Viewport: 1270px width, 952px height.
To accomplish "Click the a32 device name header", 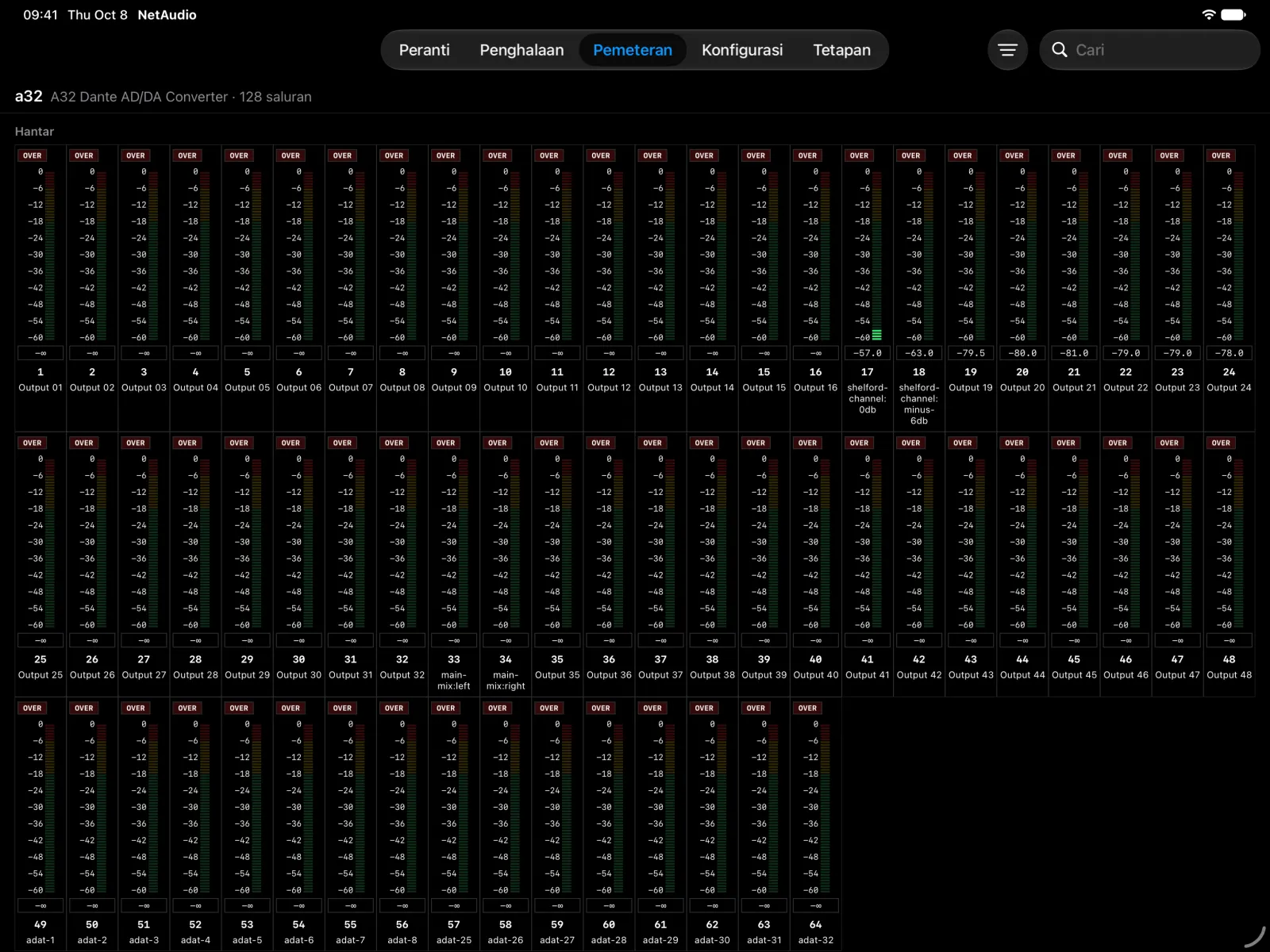I will (29, 96).
